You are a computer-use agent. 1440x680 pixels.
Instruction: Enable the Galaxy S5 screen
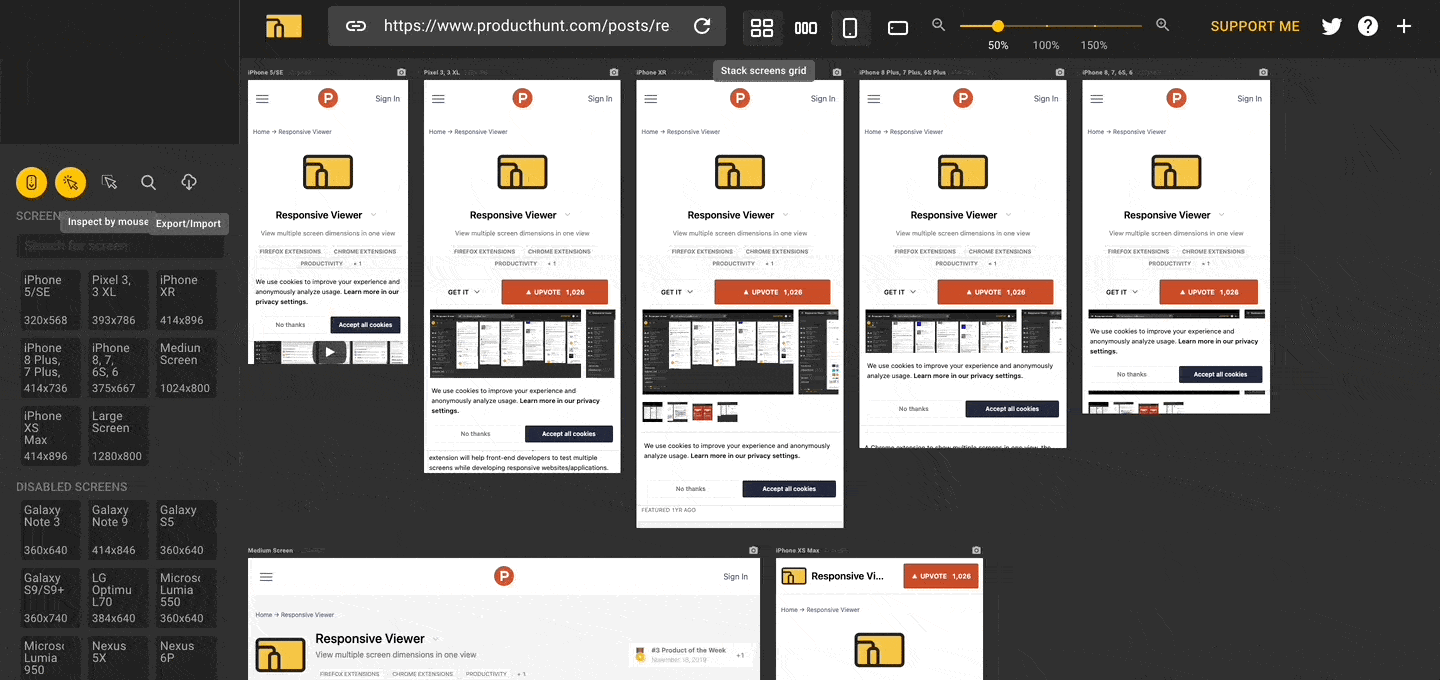tap(185, 530)
